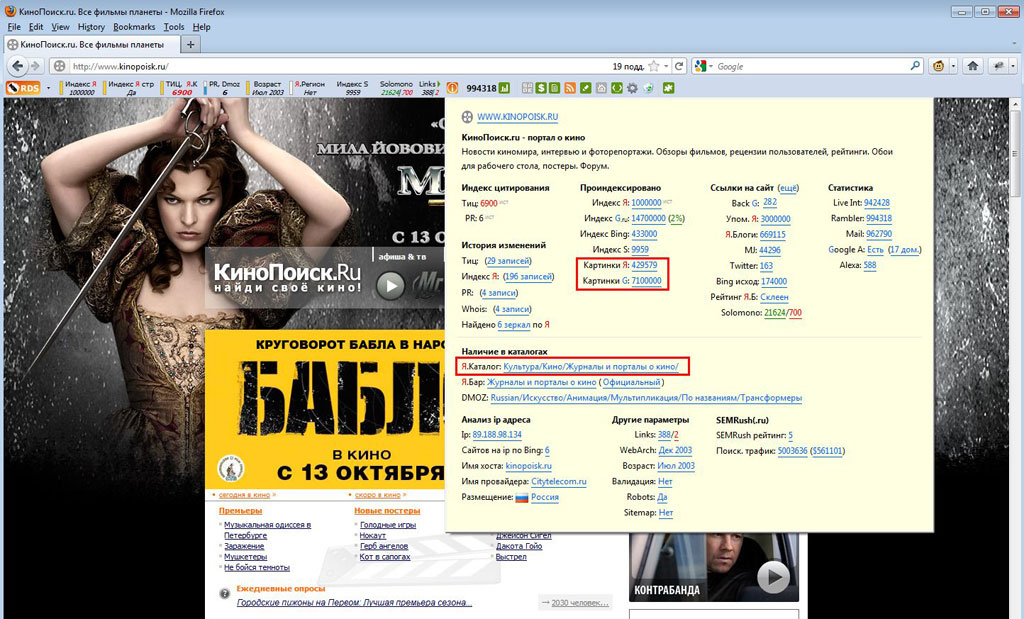
Task: Expand the Google search engine dropdown
Action: coord(704,66)
